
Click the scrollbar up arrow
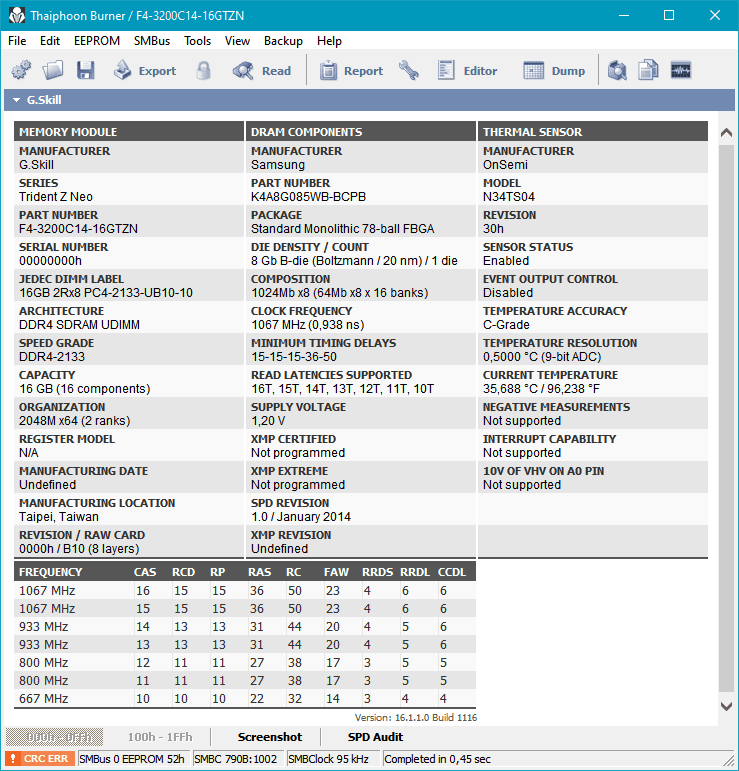coord(726,133)
